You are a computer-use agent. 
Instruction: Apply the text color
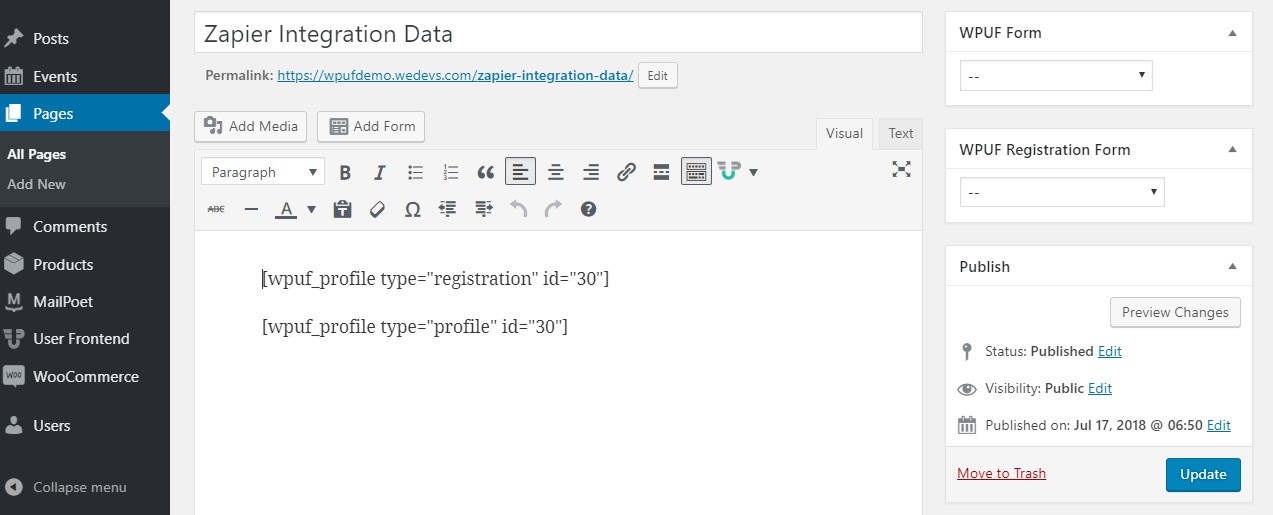[286, 209]
